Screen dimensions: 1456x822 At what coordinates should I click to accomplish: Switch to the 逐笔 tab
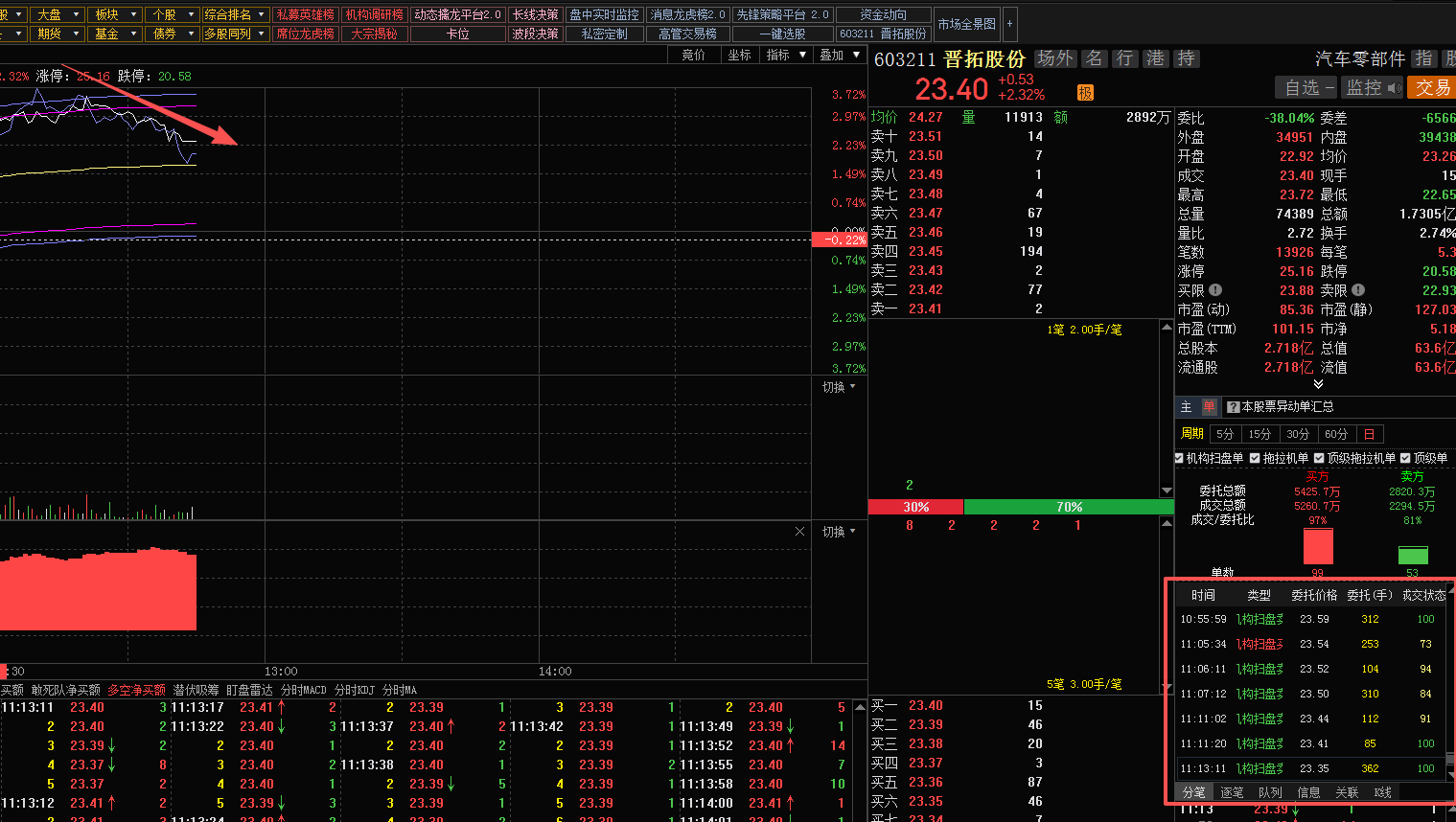pyautogui.click(x=1232, y=792)
